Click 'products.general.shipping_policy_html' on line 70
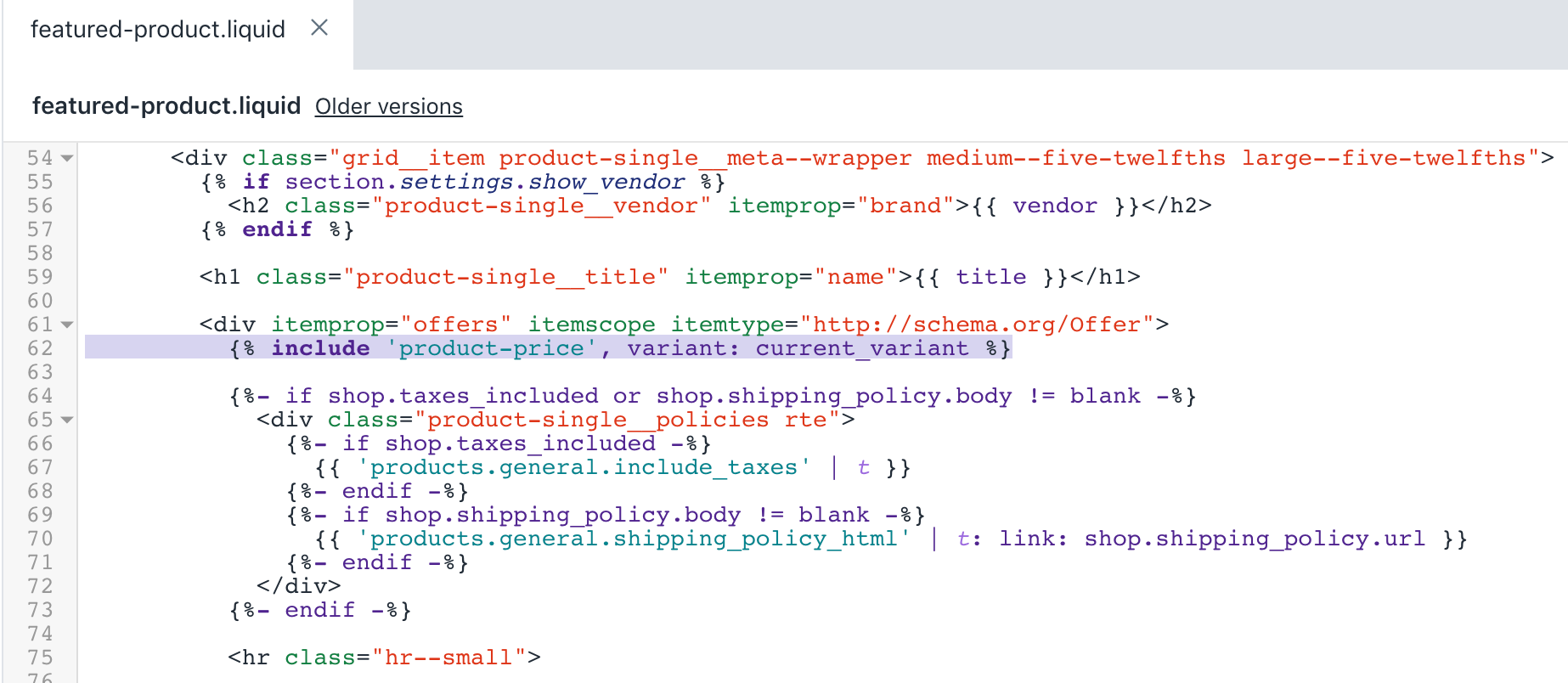1568x683 pixels. pyautogui.click(x=634, y=539)
